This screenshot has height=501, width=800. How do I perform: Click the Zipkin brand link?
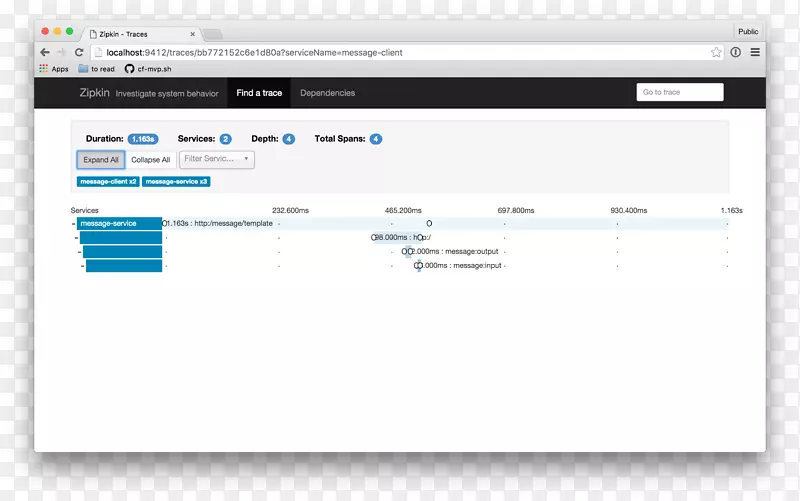click(x=94, y=93)
